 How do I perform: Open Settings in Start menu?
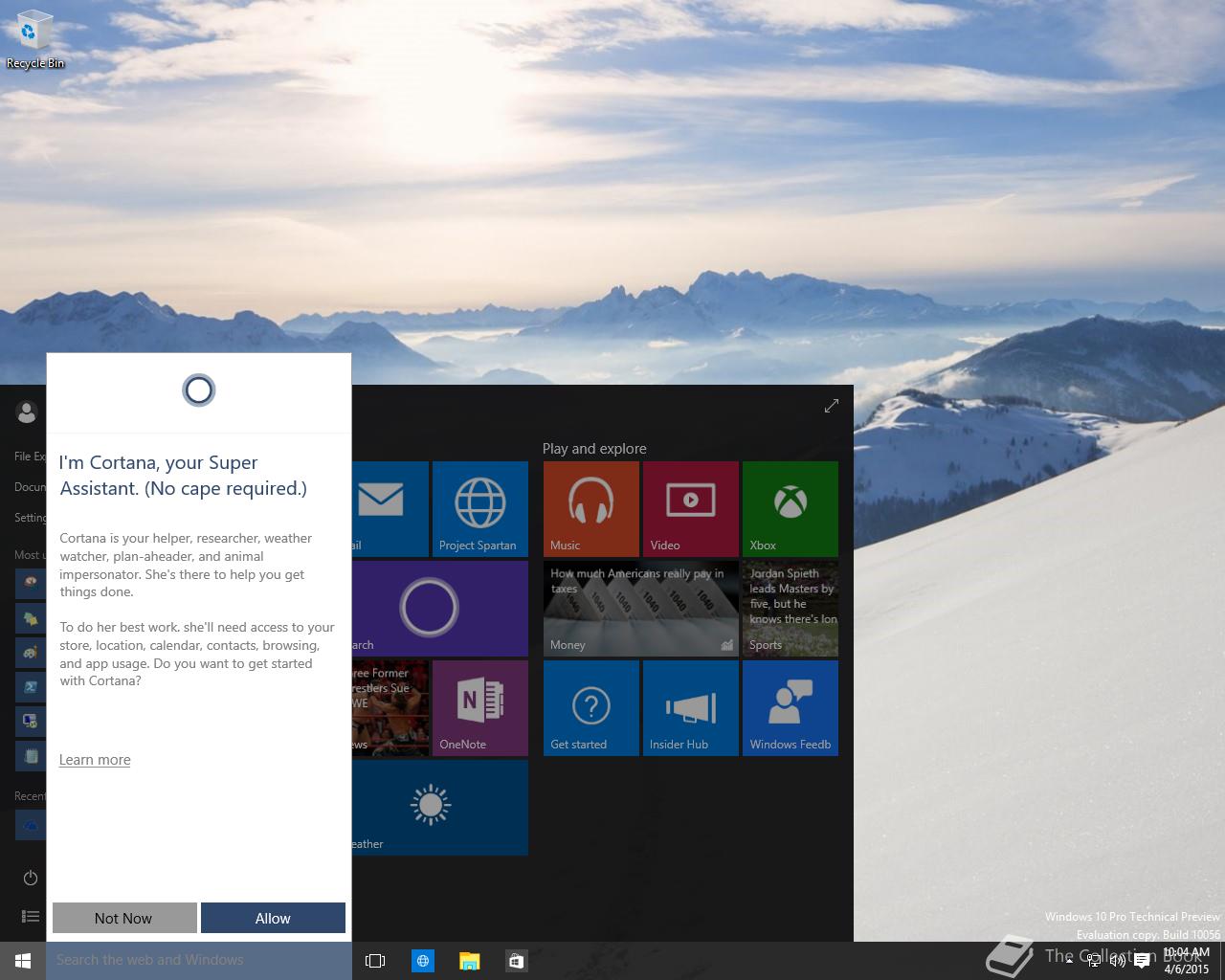point(29,518)
